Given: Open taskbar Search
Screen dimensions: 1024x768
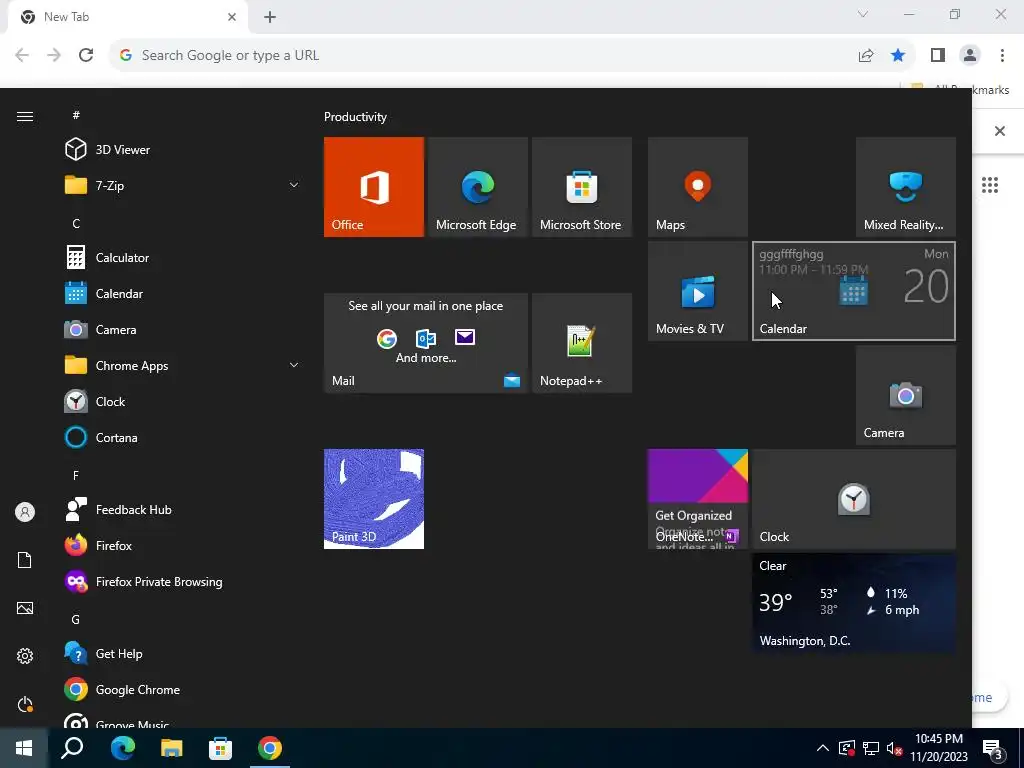Looking at the screenshot, I should tap(72, 748).
